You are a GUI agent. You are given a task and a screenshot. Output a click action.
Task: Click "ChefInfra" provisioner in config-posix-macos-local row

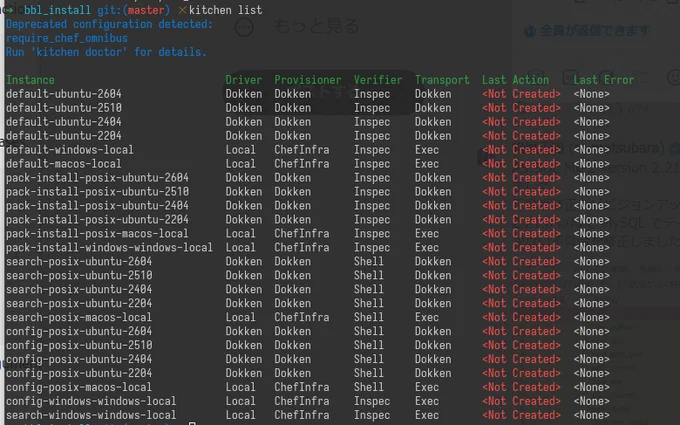pyautogui.click(x=301, y=387)
